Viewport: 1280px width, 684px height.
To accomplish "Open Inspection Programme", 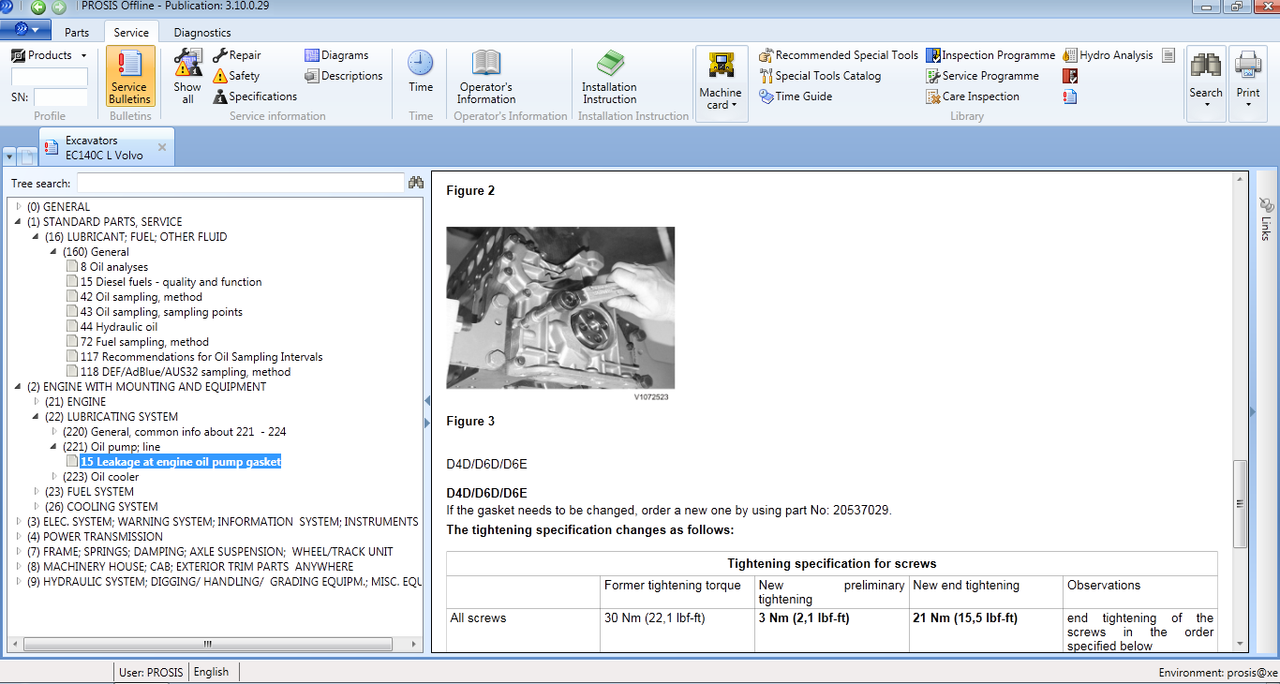I will click(990, 55).
